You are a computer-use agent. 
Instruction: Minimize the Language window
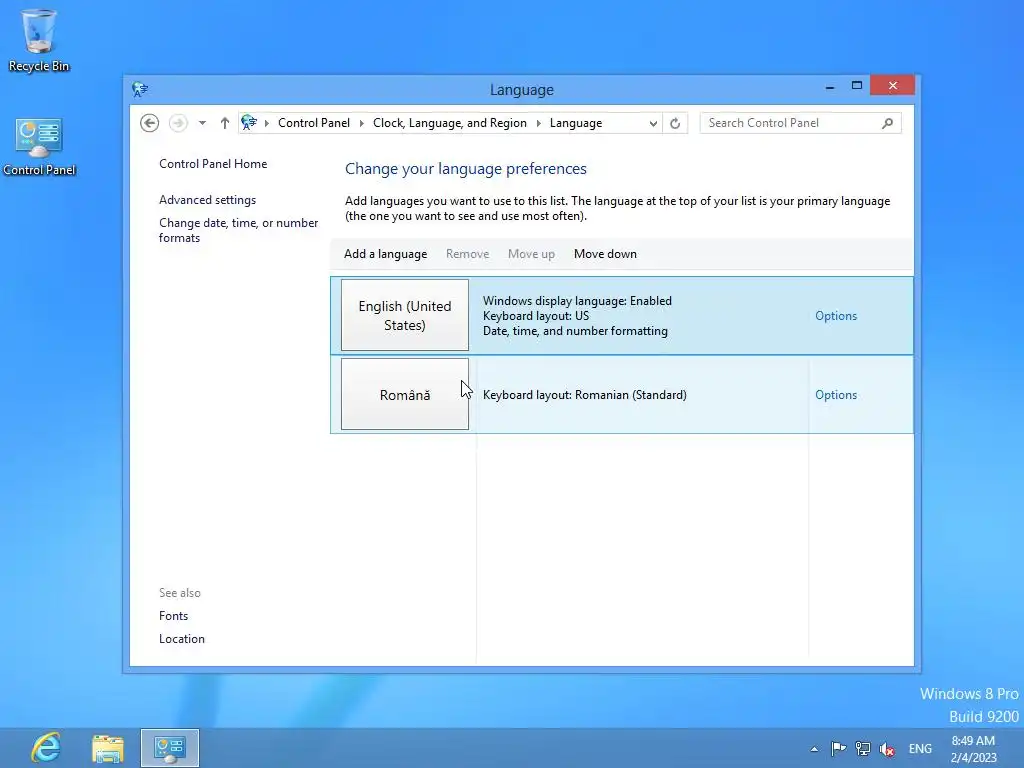tap(829, 86)
